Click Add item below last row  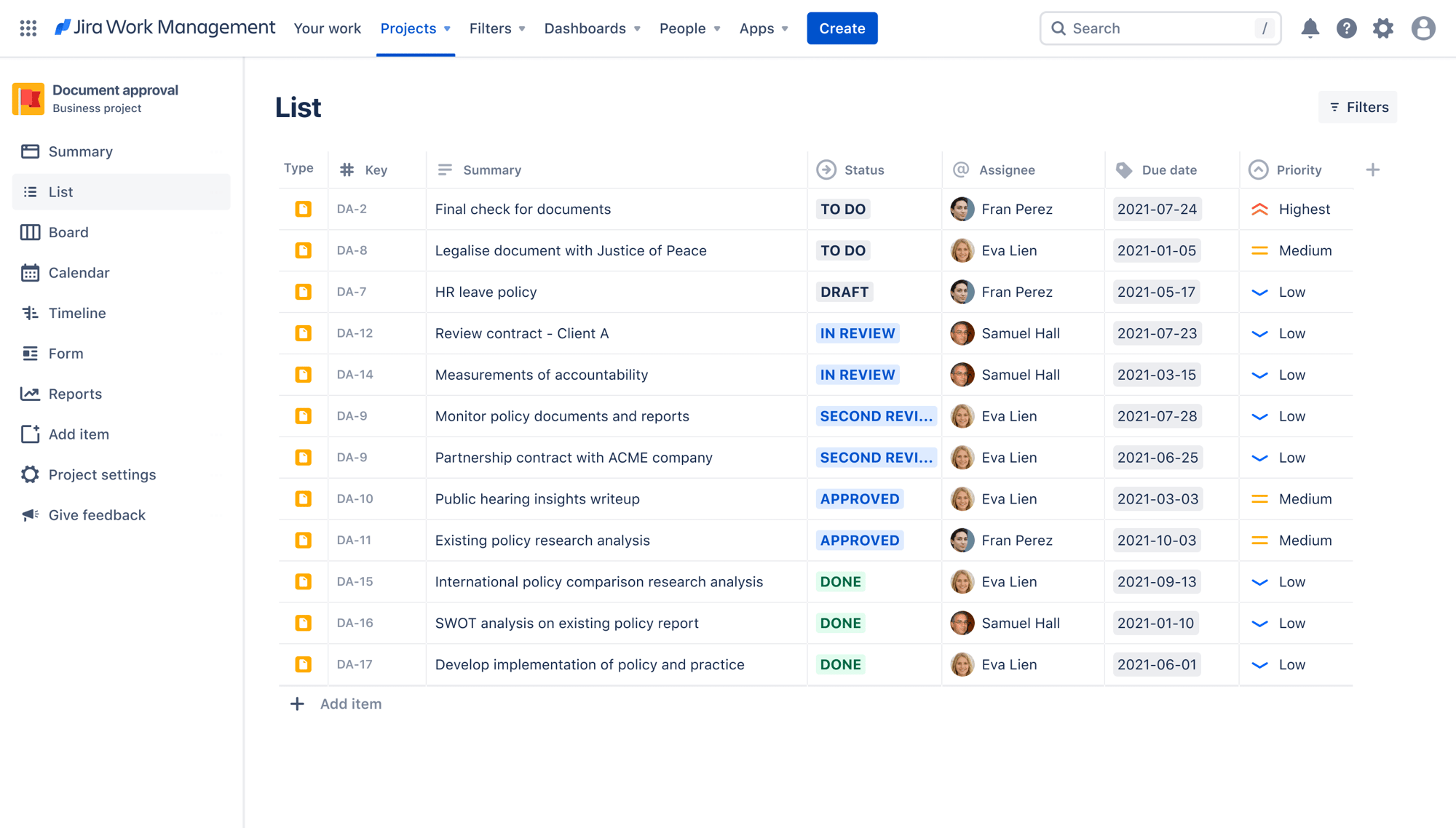coord(350,702)
